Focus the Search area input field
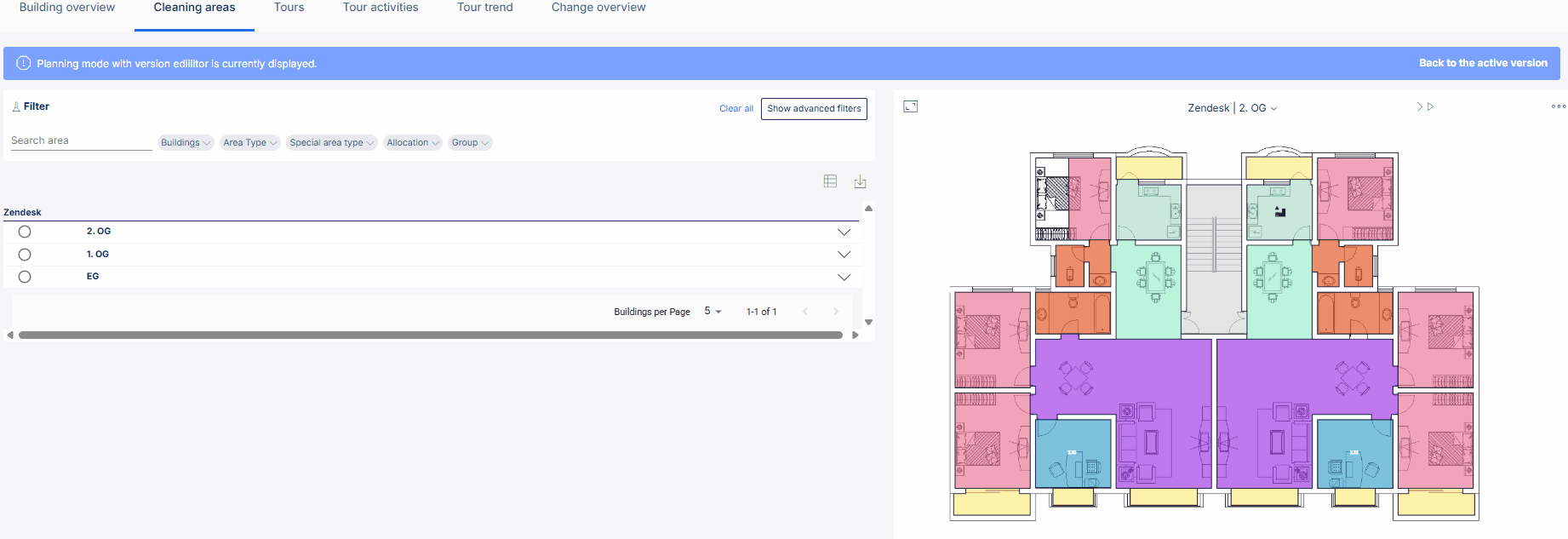 [81, 140]
